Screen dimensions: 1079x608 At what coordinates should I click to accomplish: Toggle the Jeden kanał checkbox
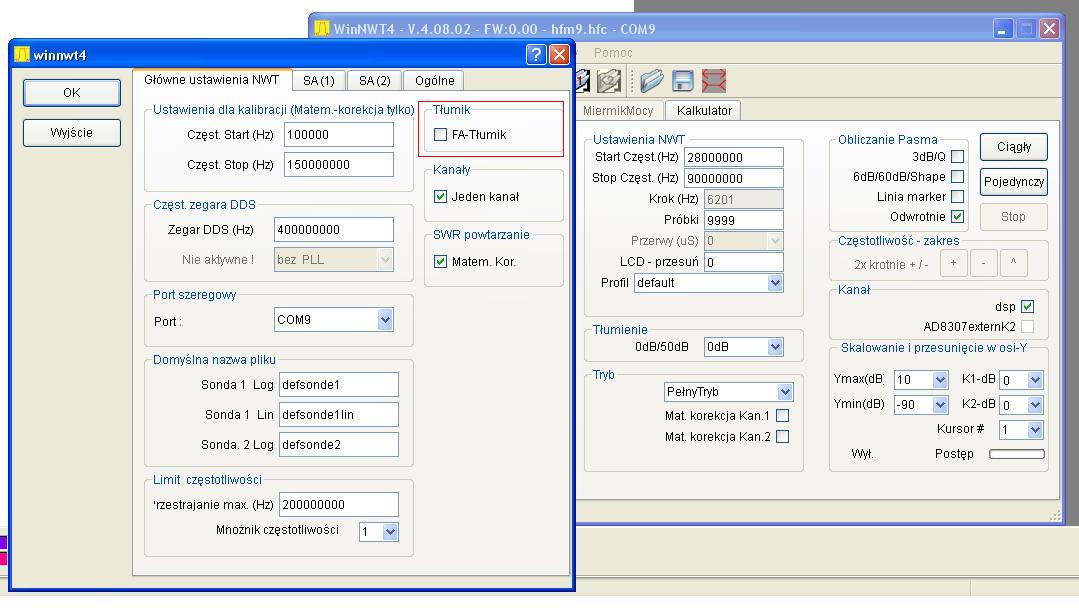441,197
